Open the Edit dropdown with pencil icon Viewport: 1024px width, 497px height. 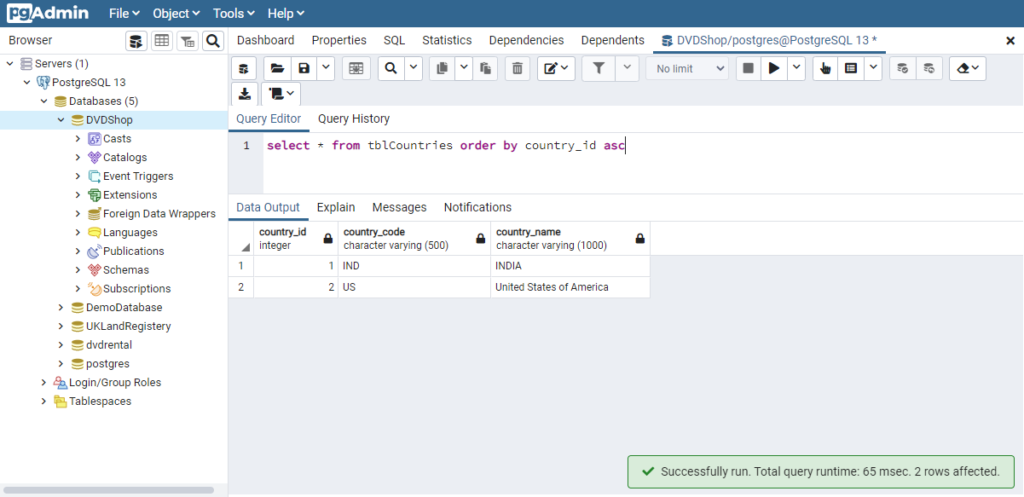click(x=556, y=69)
